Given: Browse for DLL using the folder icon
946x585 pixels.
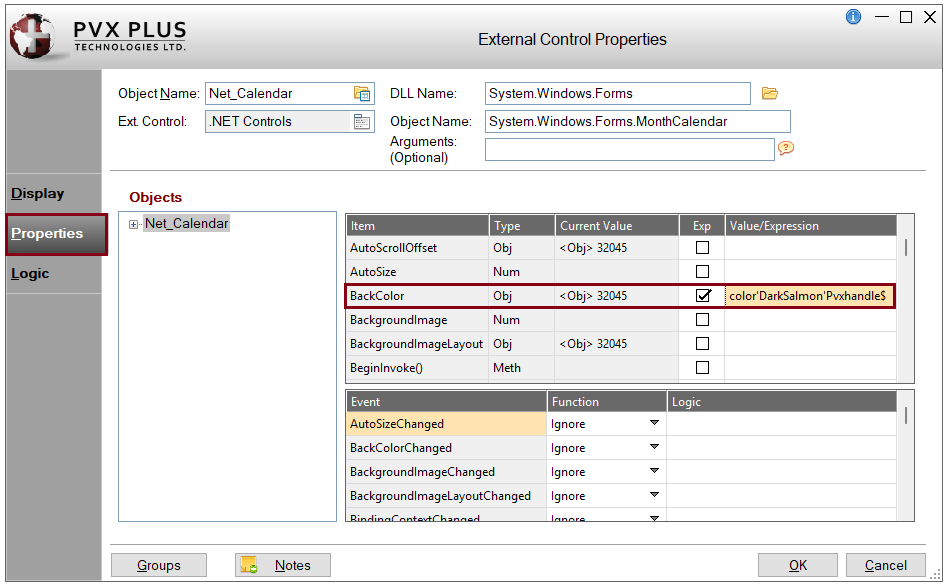Looking at the screenshot, I should pos(769,93).
